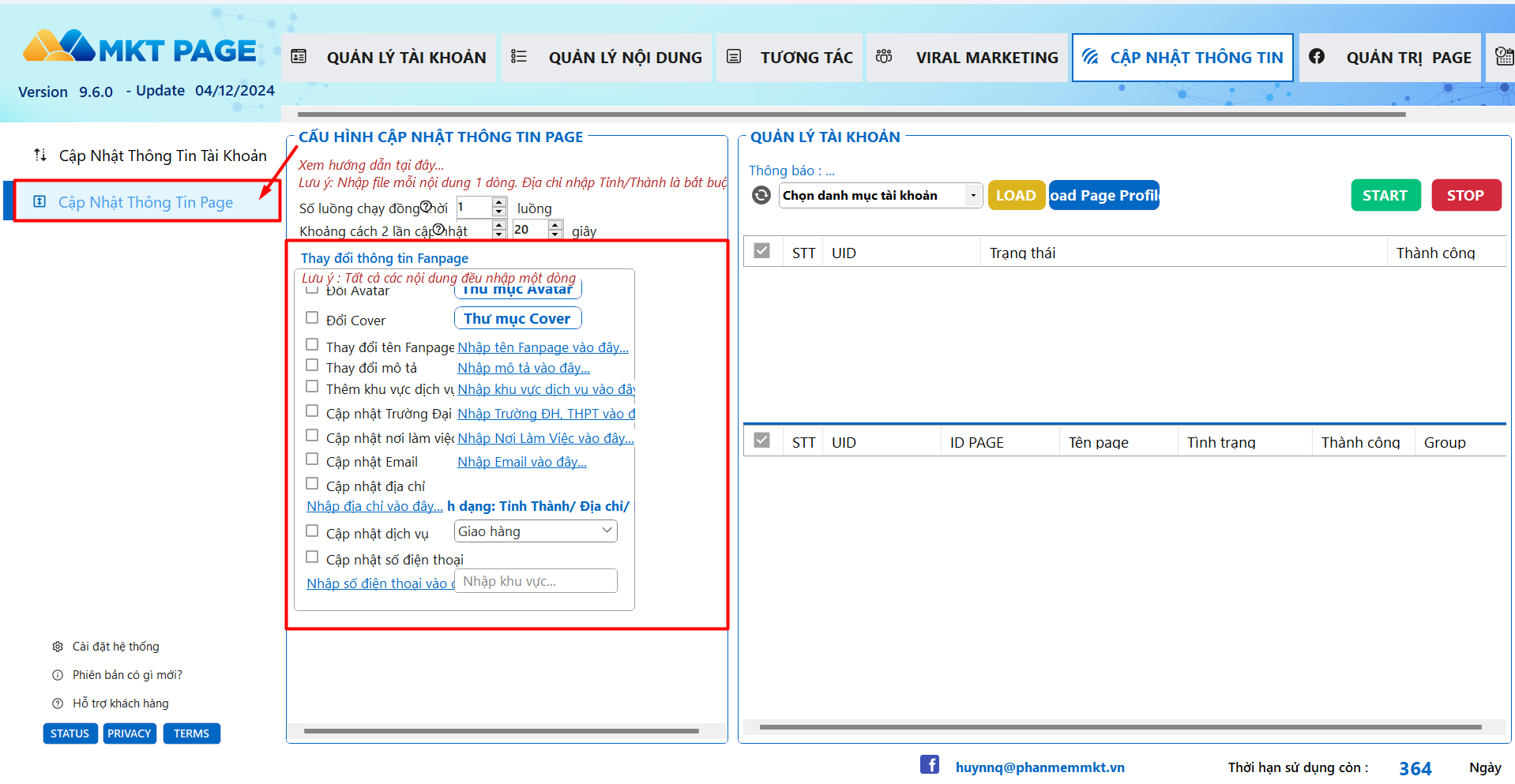Click the refresh icon next to account category
This screenshot has height=784, width=1515.
[x=761, y=195]
